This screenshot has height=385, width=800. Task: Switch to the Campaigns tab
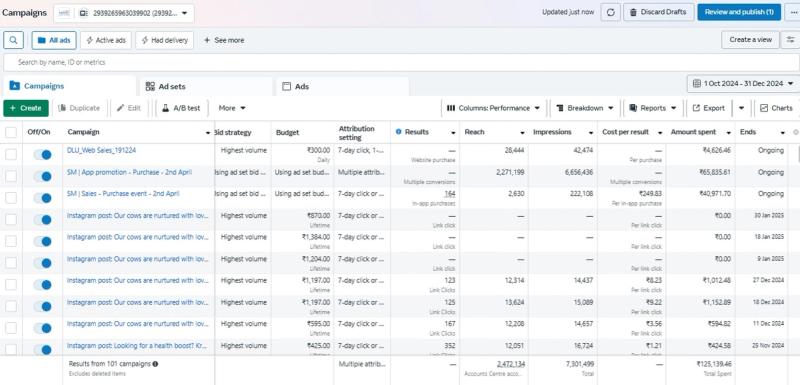click(x=69, y=86)
